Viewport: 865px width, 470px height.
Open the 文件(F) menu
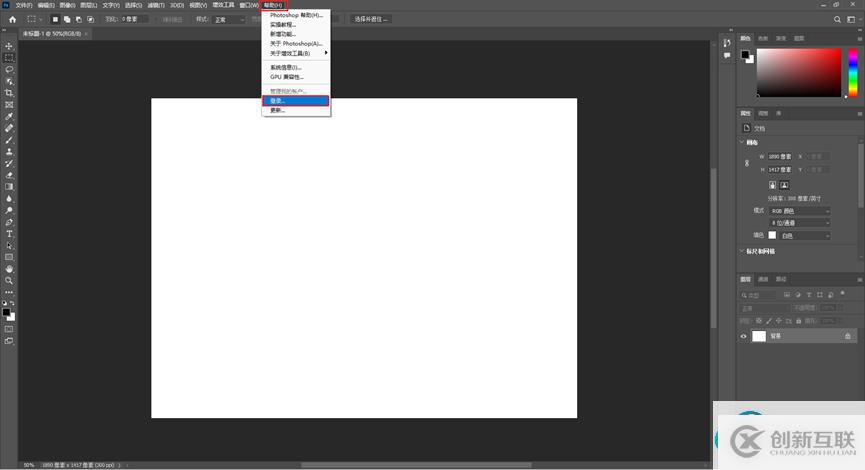[24, 5]
